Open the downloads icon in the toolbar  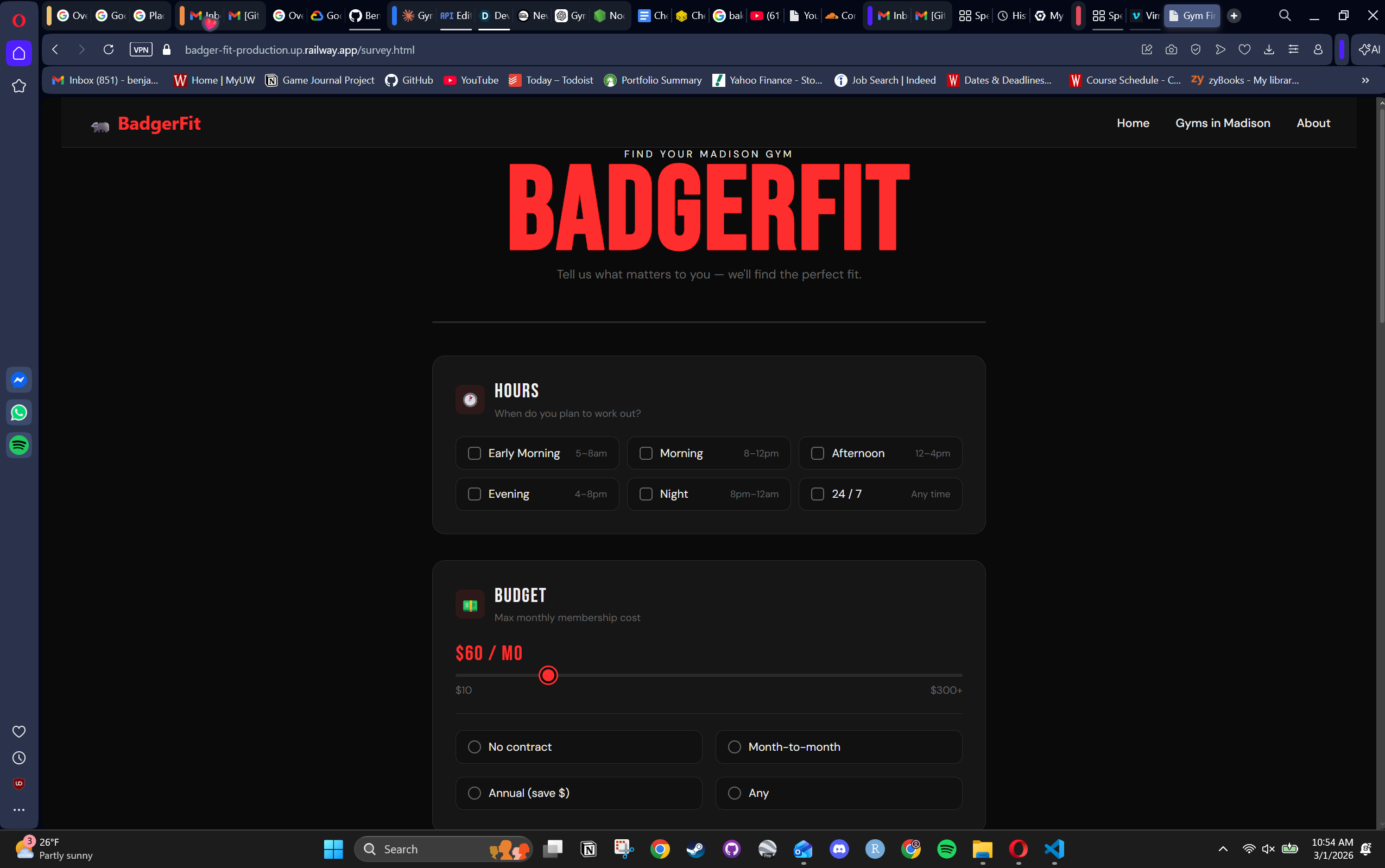1269,50
